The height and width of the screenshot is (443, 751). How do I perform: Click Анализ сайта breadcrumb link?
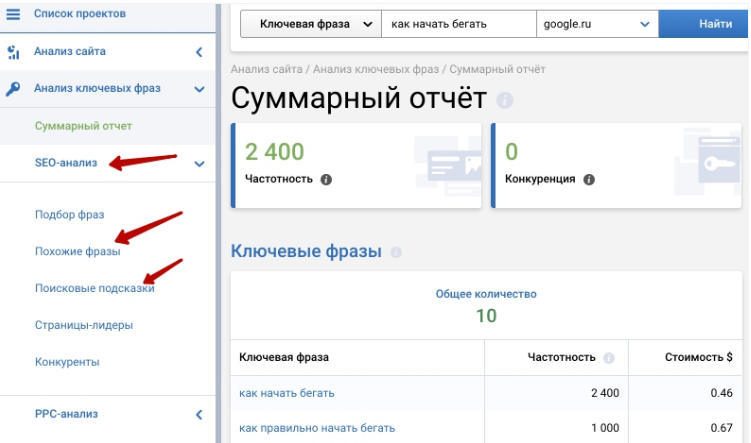[266, 69]
